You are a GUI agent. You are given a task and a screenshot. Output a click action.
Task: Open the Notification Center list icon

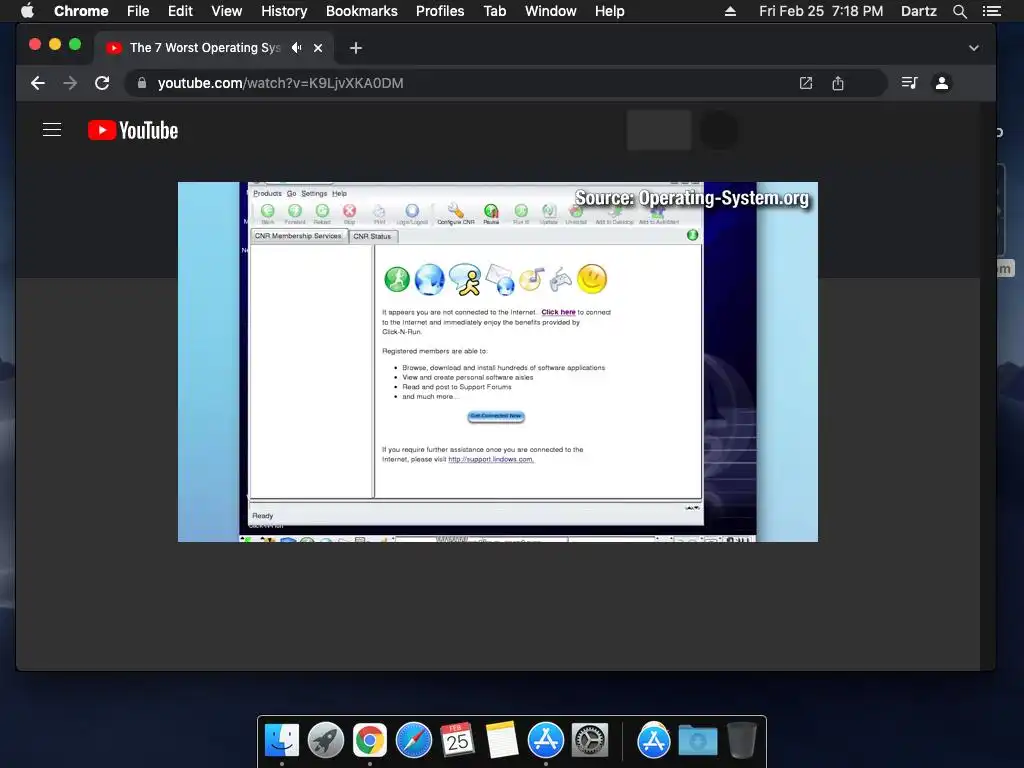(x=991, y=11)
